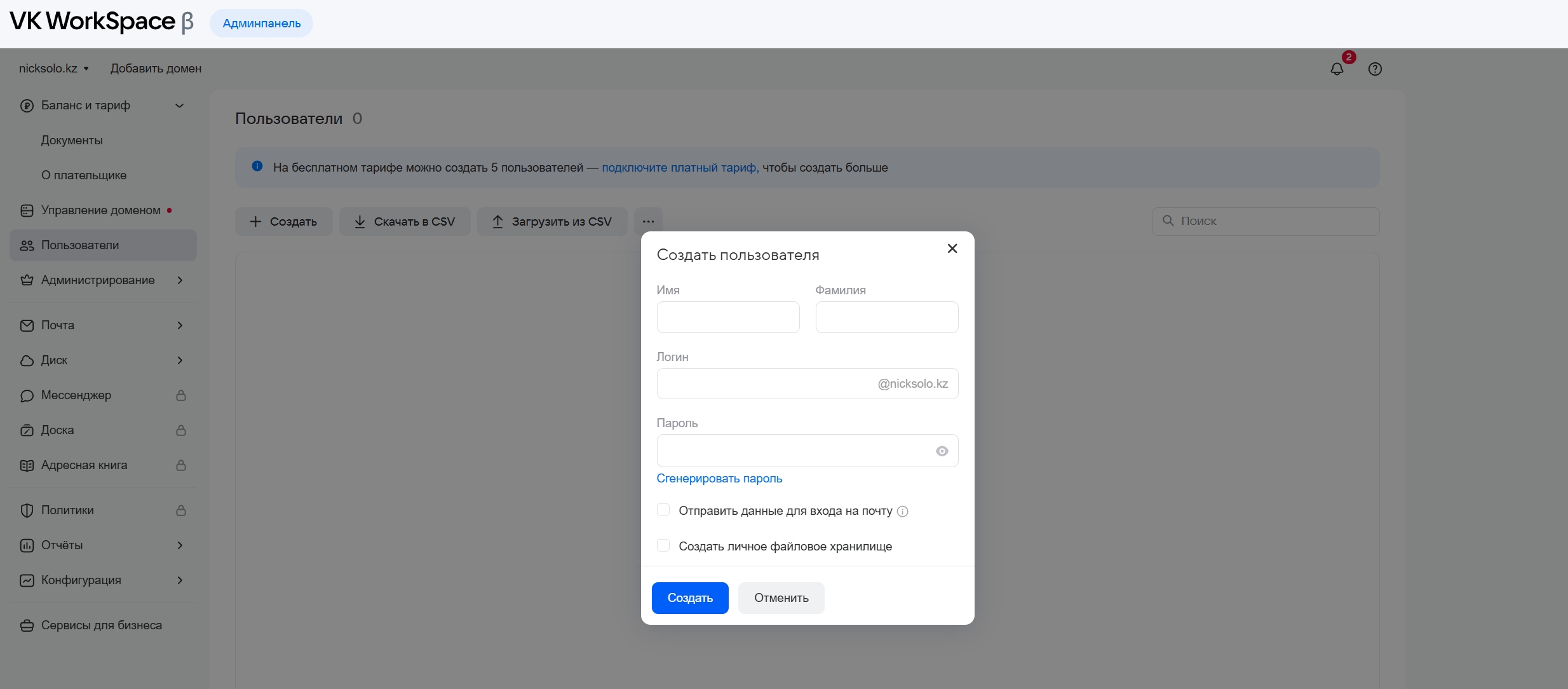
Task: Close the Создать пользователя dialog with X
Action: pos(952,249)
